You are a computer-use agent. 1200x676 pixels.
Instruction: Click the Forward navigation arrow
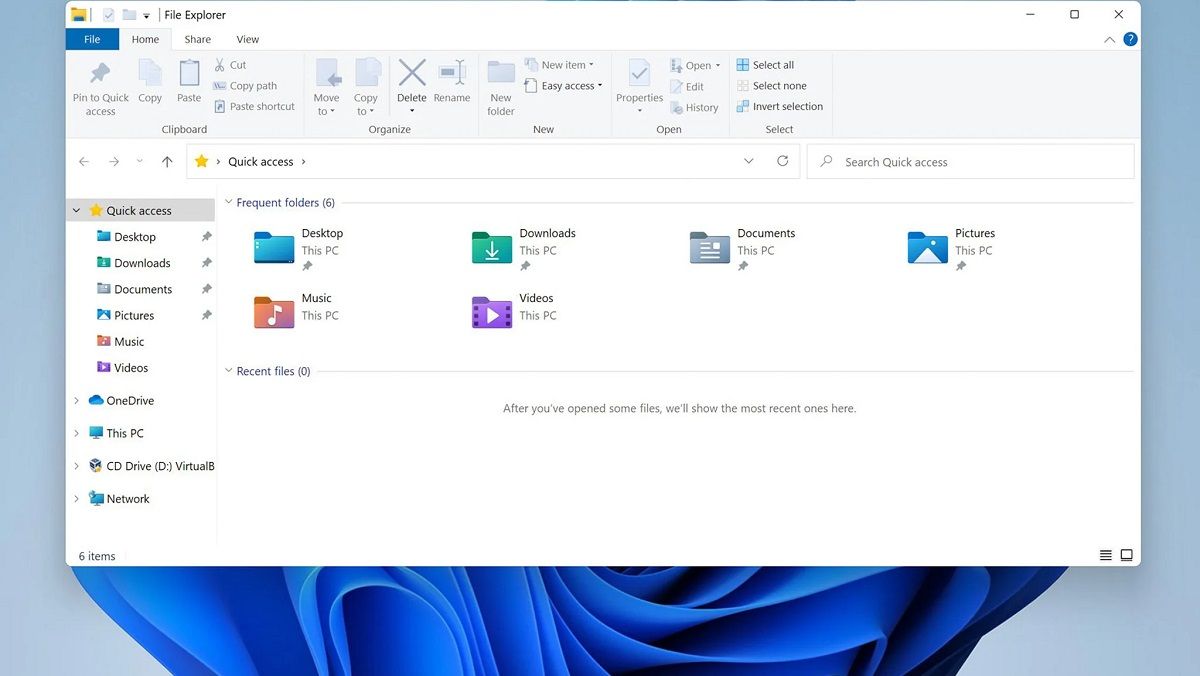click(x=114, y=162)
